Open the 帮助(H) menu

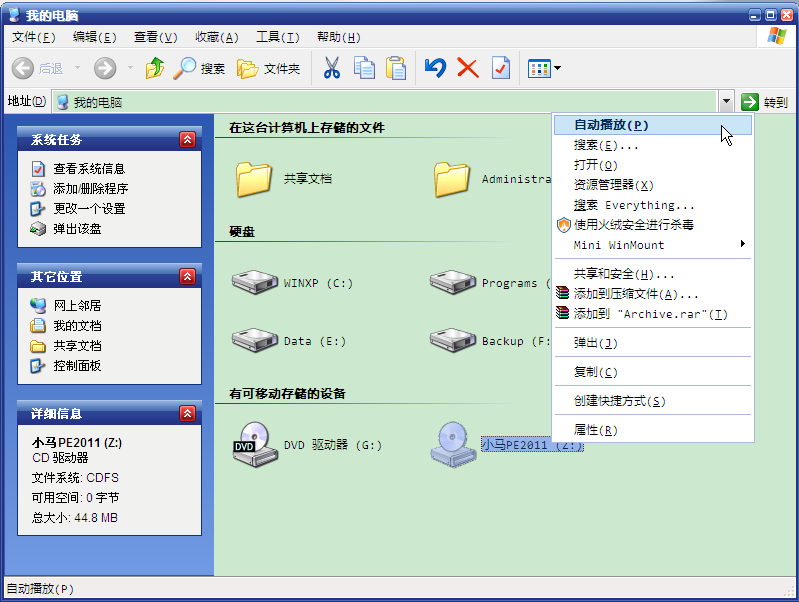(338, 37)
